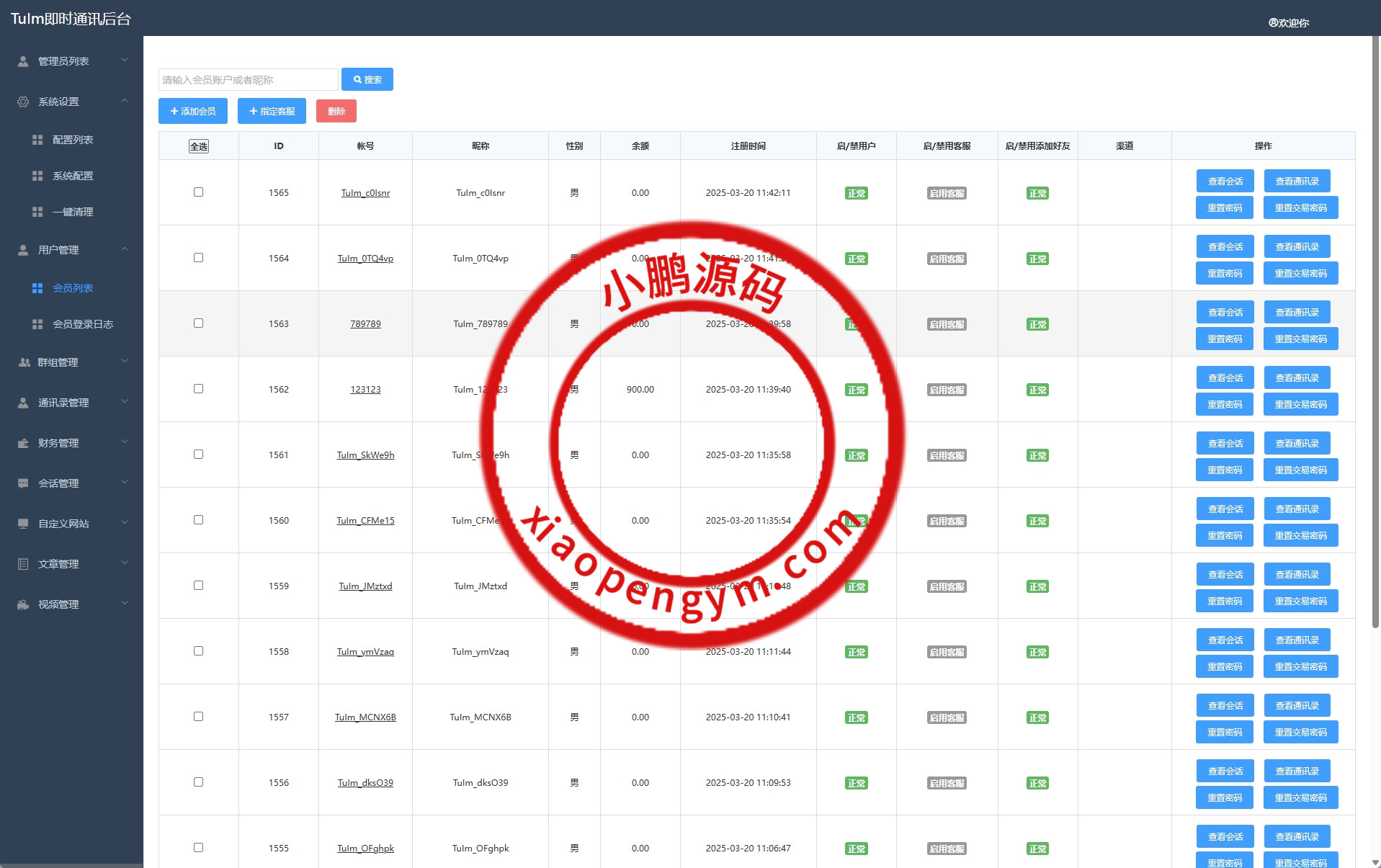Tick the checkbox for member ID 1559
Image resolution: width=1381 pixels, height=868 pixels.
198,586
